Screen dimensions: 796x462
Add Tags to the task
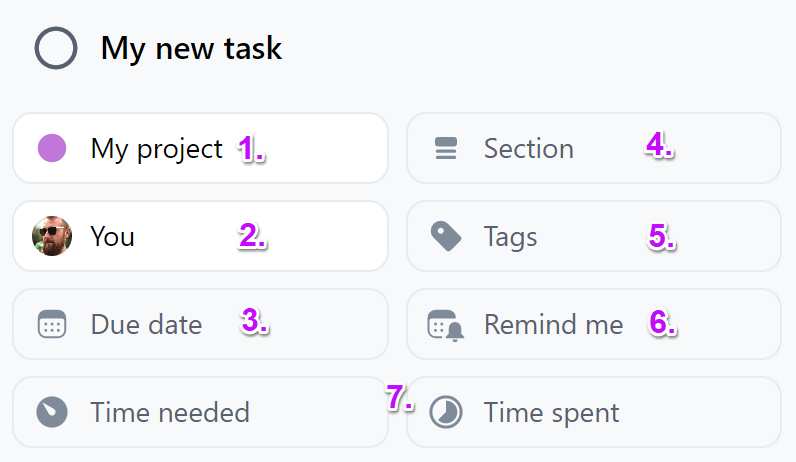point(593,236)
